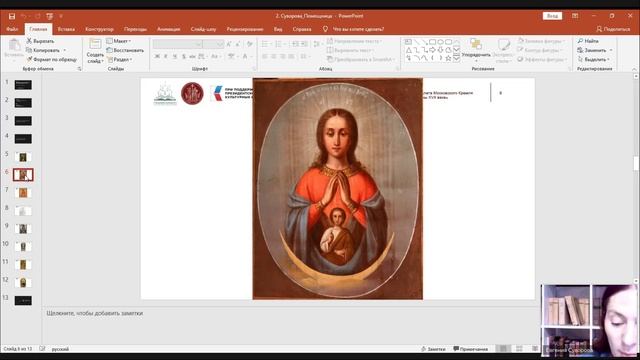640x360 pixels.
Task: Open Заливка фигуры shape fill
Action: point(541,41)
